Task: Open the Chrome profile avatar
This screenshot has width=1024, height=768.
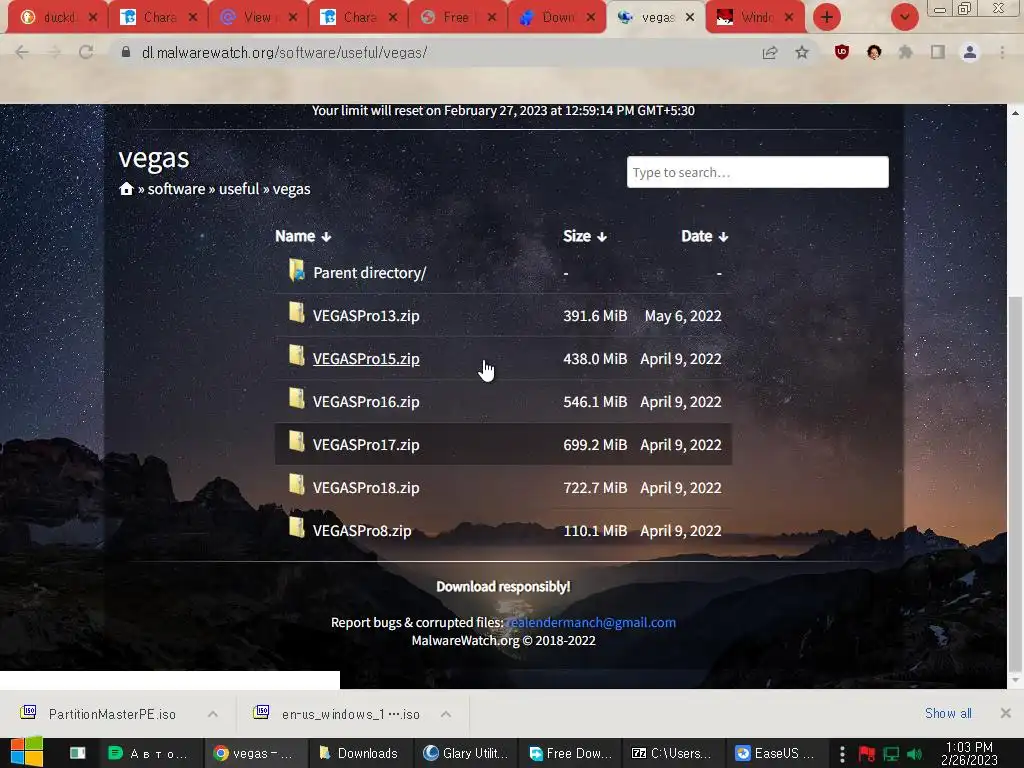Action: coord(970,52)
